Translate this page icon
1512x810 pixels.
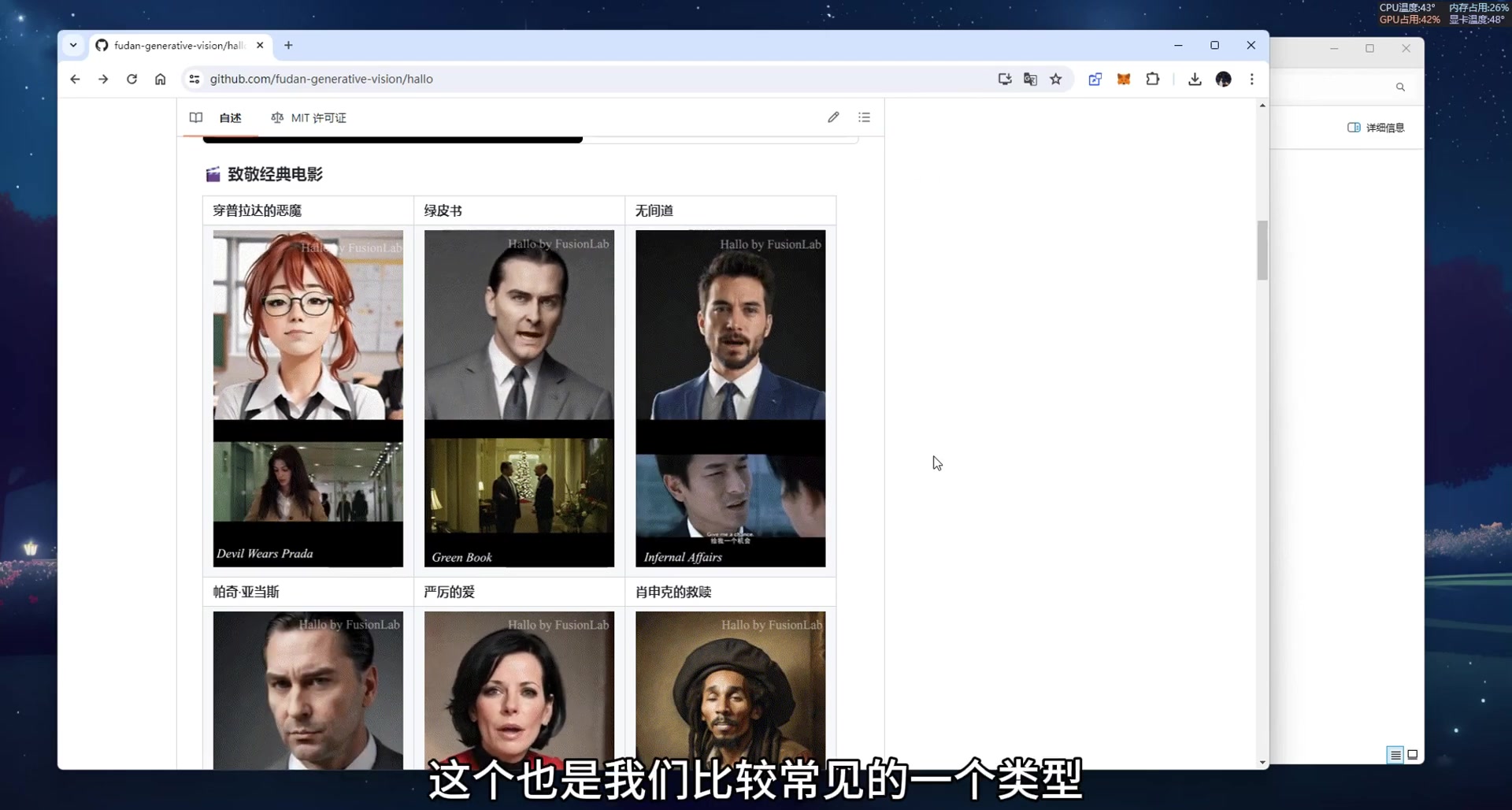pos(1030,79)
